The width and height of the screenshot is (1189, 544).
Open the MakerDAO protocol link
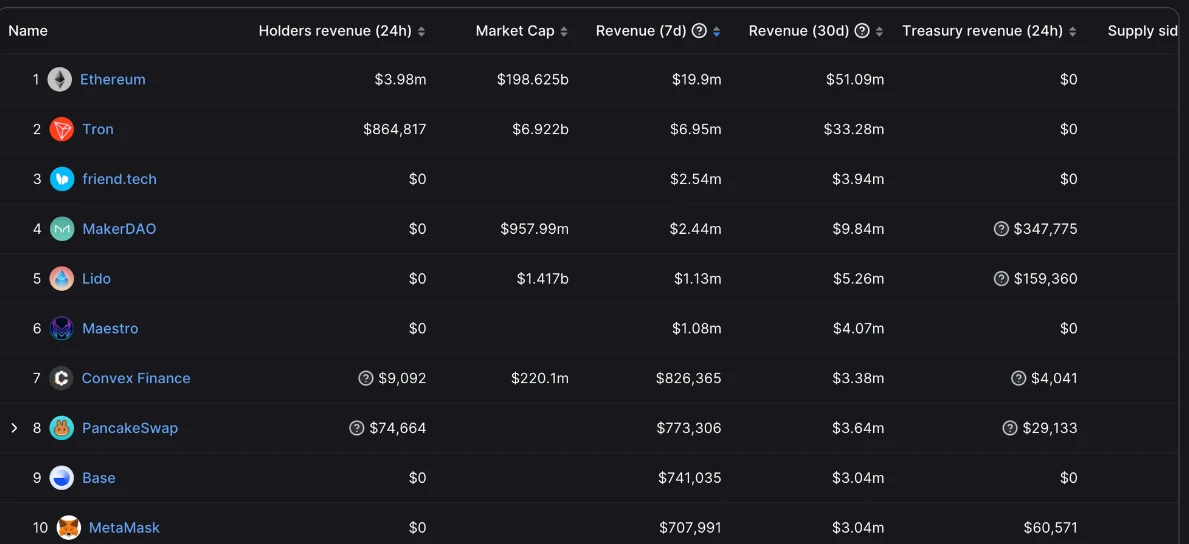[119, 228]
